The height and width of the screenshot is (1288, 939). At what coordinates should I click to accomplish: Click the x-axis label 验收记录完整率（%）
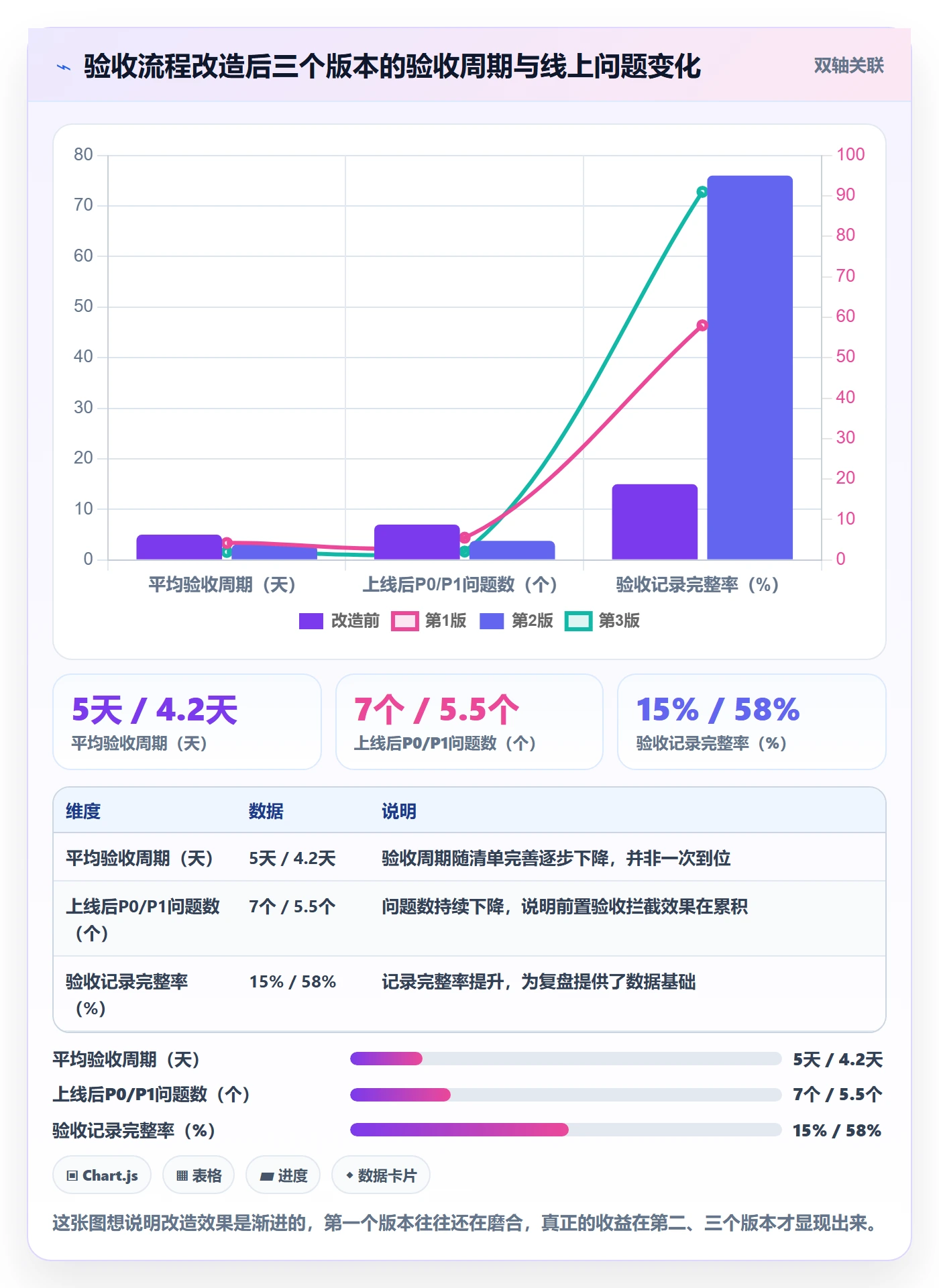698,585
